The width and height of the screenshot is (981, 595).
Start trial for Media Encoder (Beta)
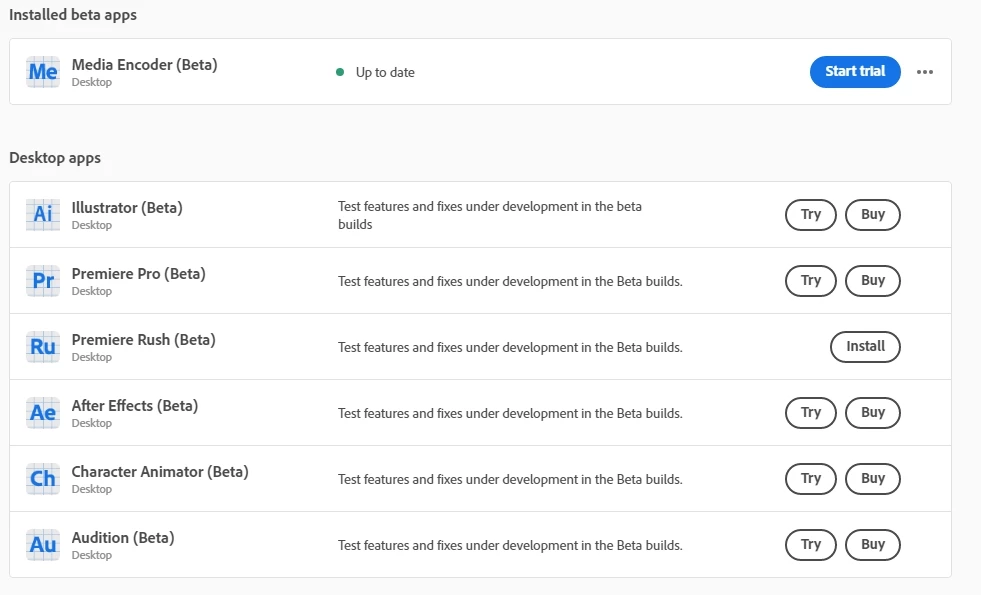855,72
